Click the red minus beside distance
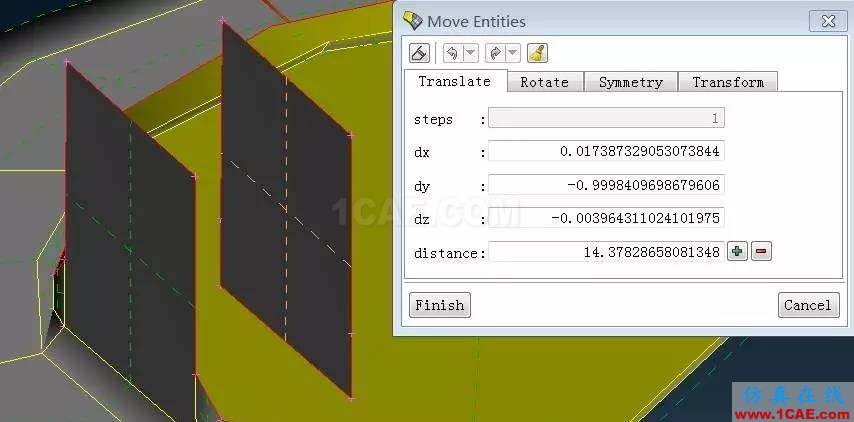 [761, 252]
